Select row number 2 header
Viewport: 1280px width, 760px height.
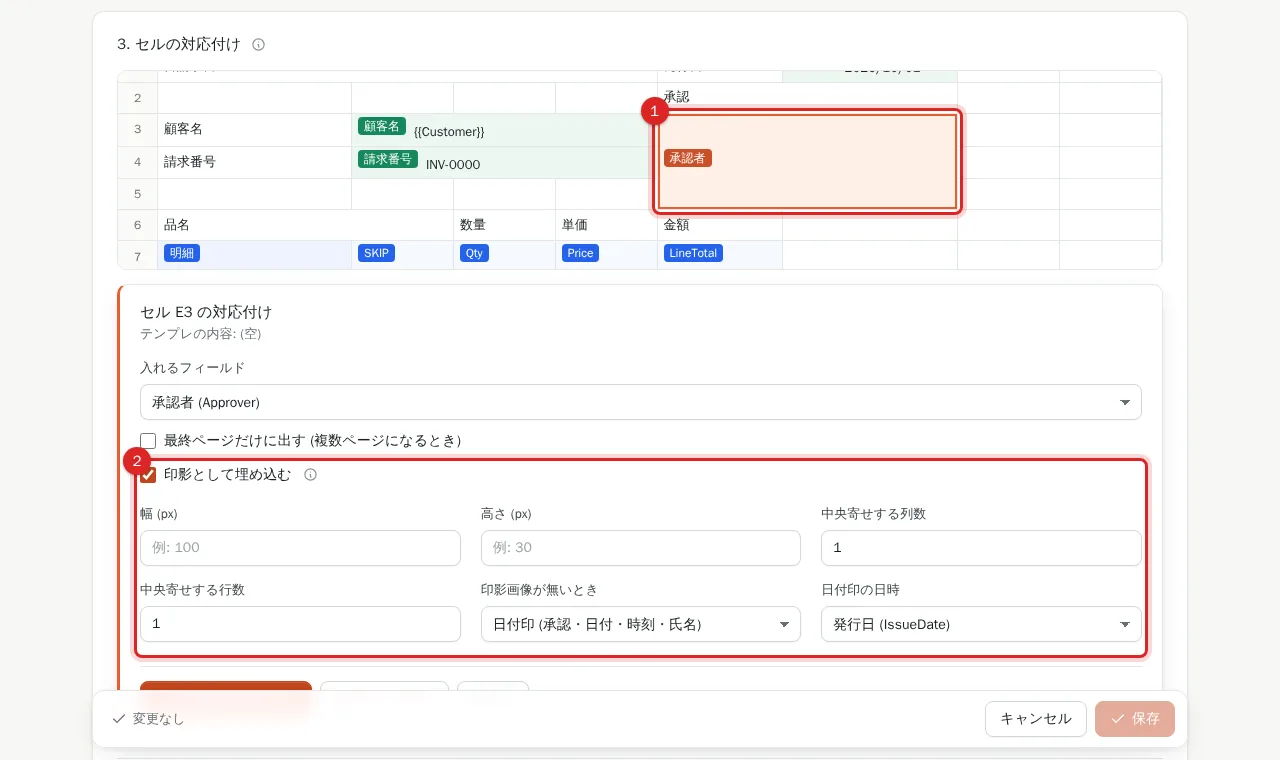point(138,98)
